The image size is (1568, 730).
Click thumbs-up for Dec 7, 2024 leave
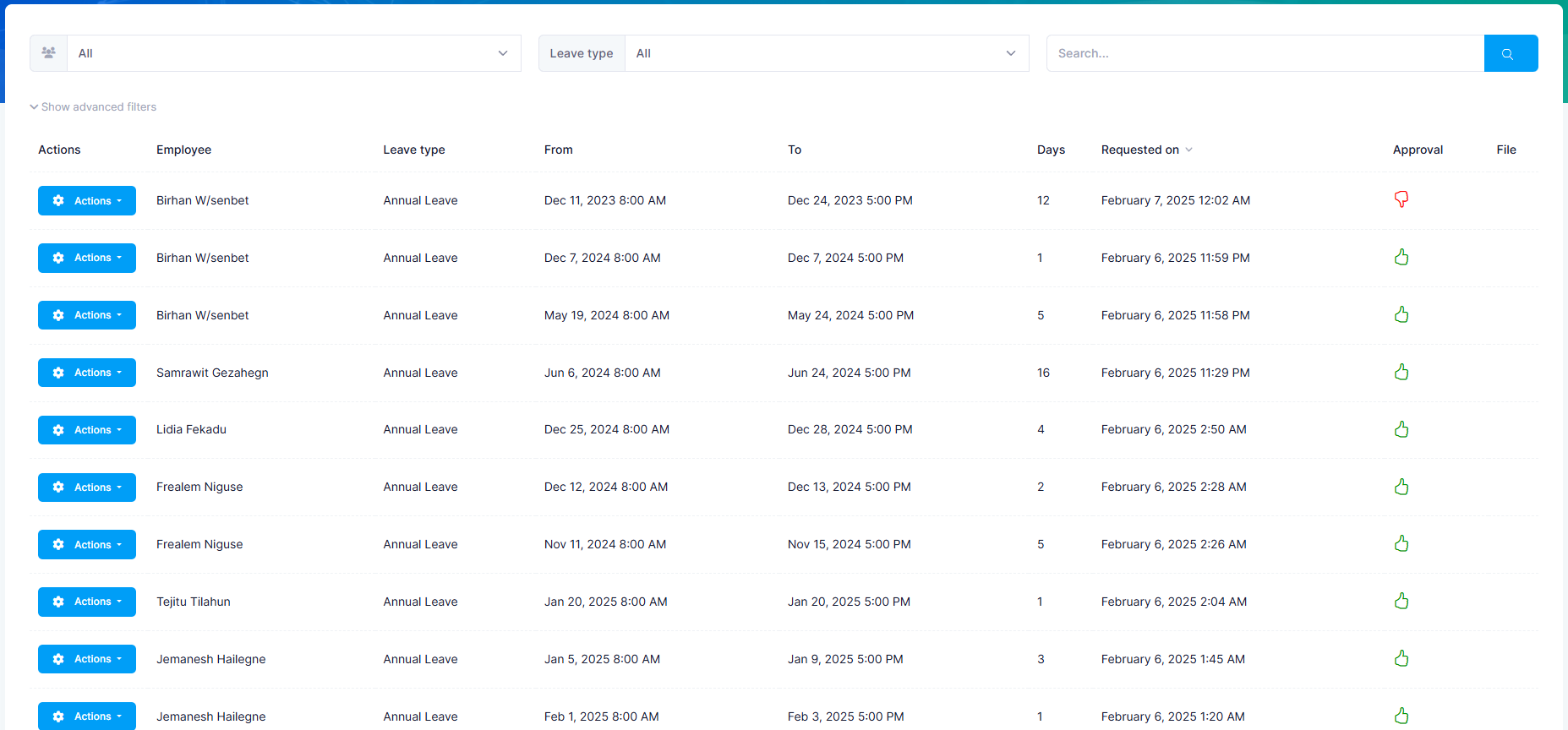(1401, 257)
